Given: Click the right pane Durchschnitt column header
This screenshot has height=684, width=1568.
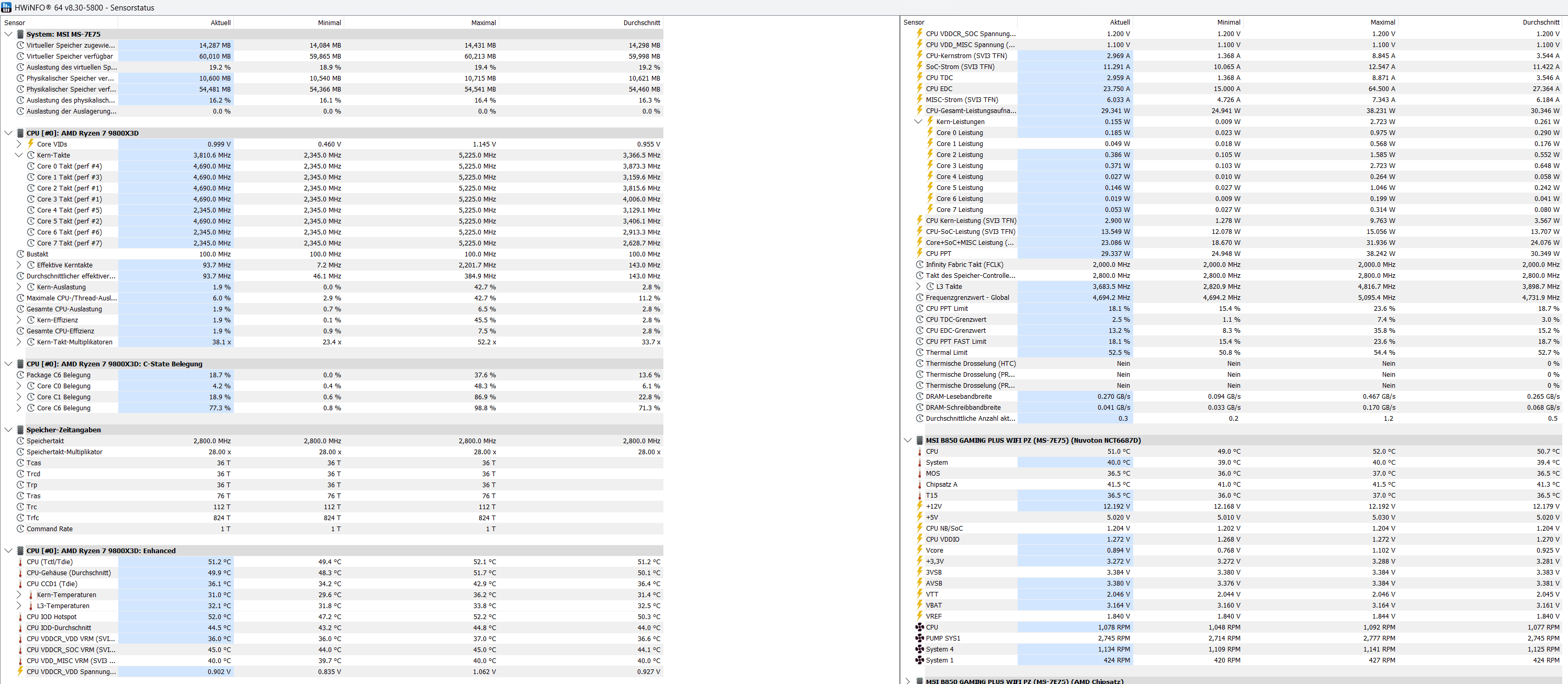Looking at the screenshot, I should [1541, 23].
